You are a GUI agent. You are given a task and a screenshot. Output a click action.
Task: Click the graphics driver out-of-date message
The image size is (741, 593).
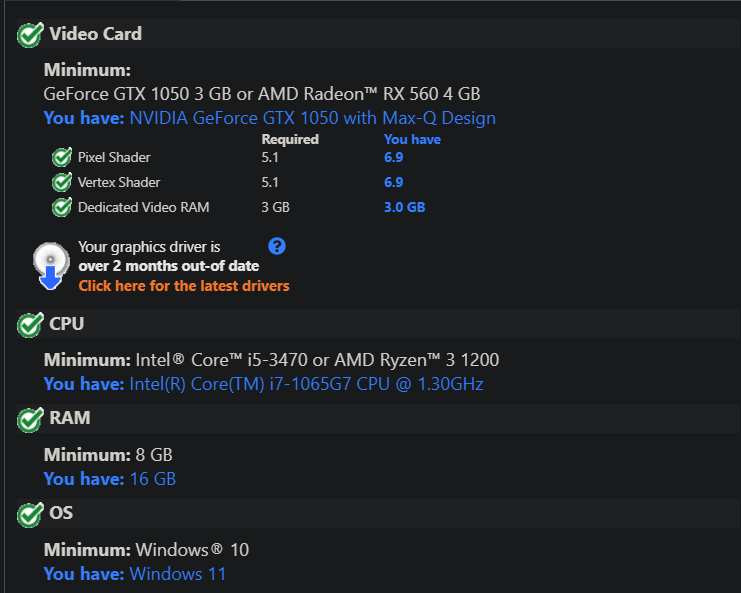pyautogui.click(x=168, y=256)
